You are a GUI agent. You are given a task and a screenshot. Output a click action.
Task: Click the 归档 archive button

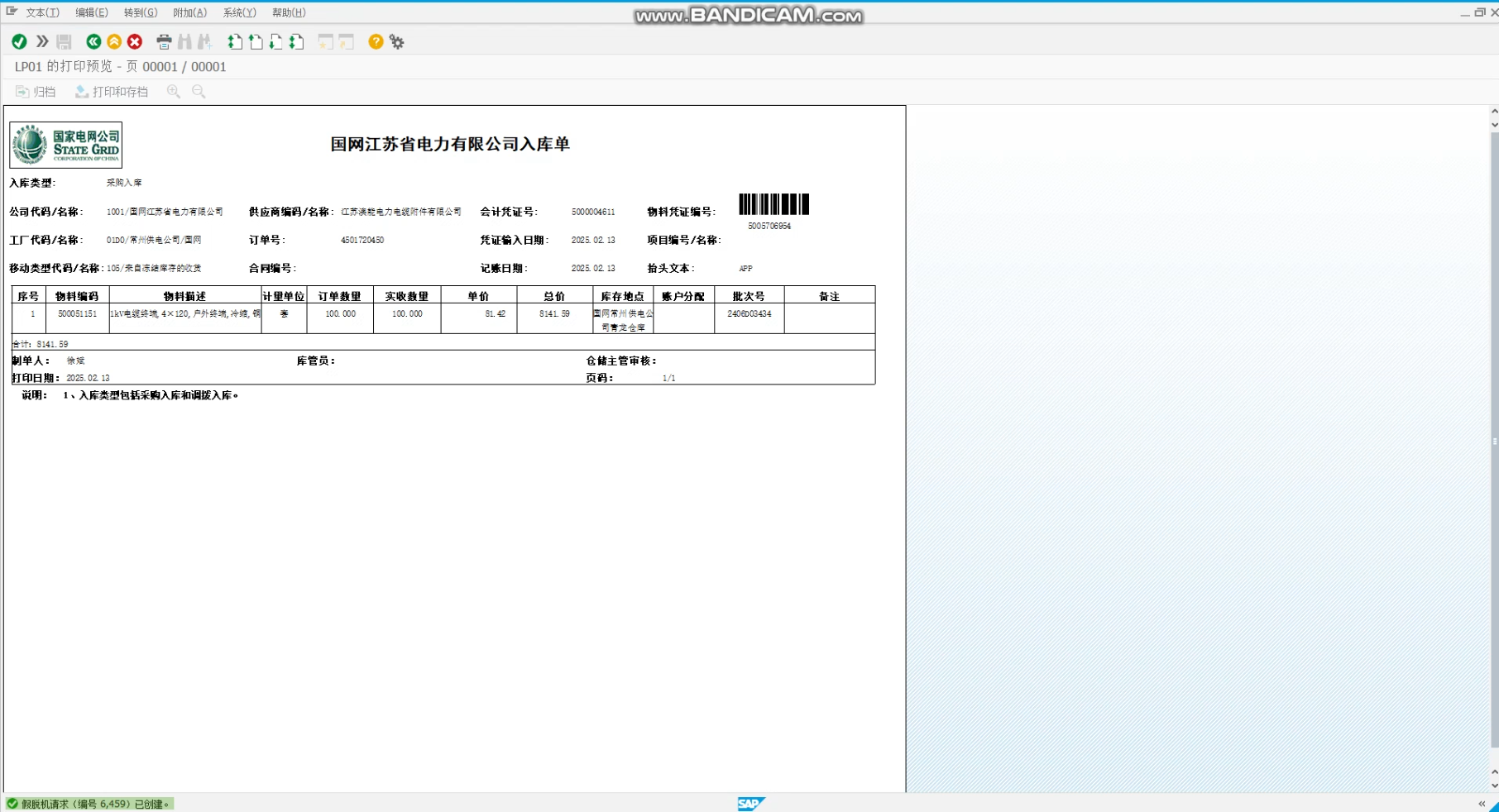click(36, 92)
